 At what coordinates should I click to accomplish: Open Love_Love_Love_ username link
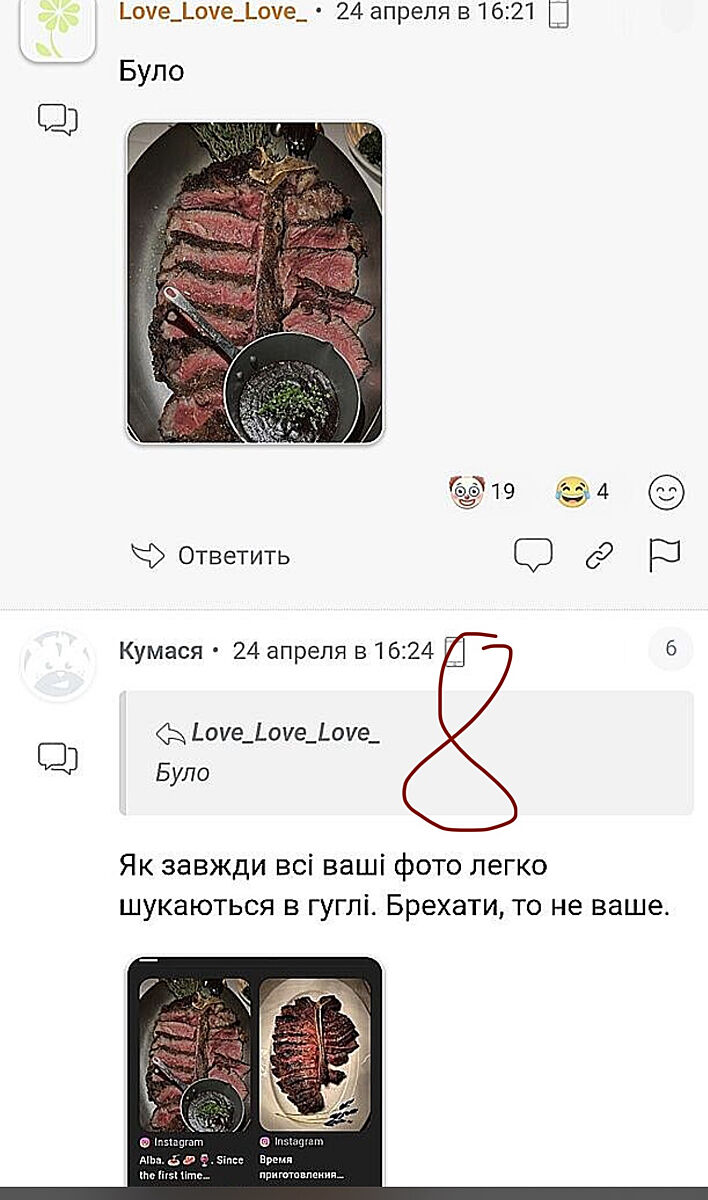213,11
